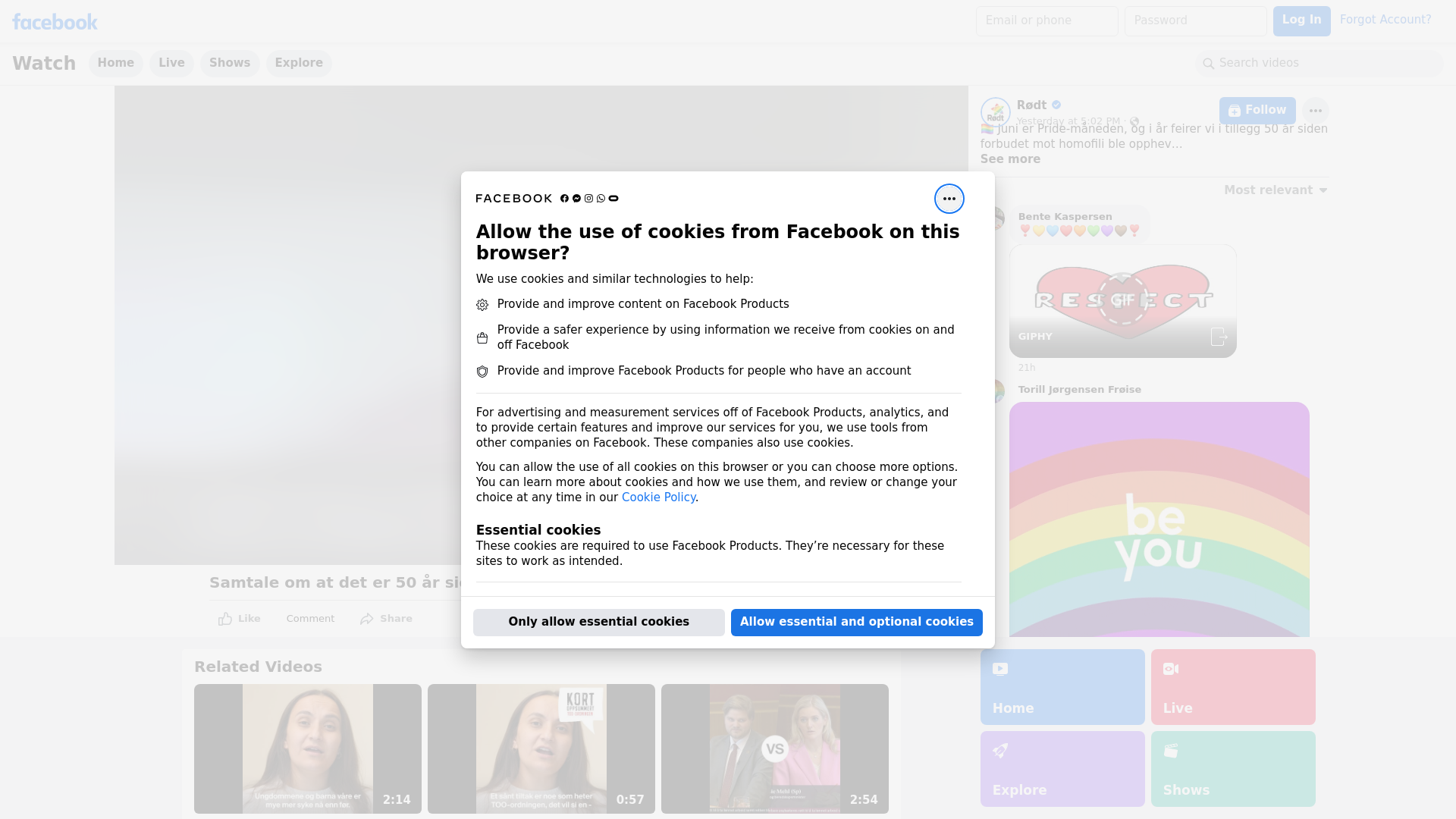This screenshot has height=819, width=1456.
Task: Switch to the Shows tab
Action: [x=230, y=63]
